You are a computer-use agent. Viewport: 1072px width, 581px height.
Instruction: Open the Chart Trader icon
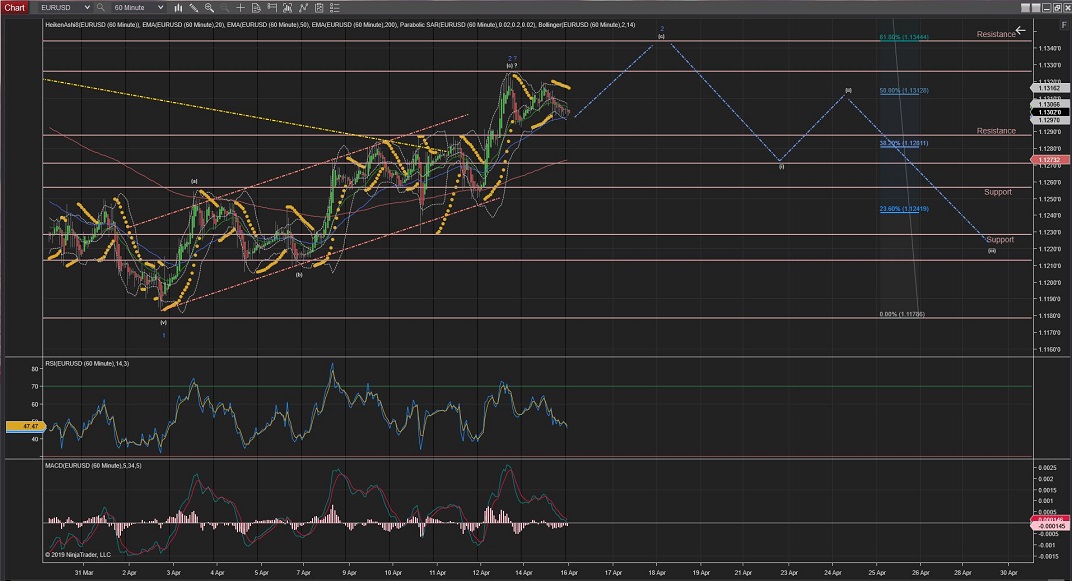point(272,7)
